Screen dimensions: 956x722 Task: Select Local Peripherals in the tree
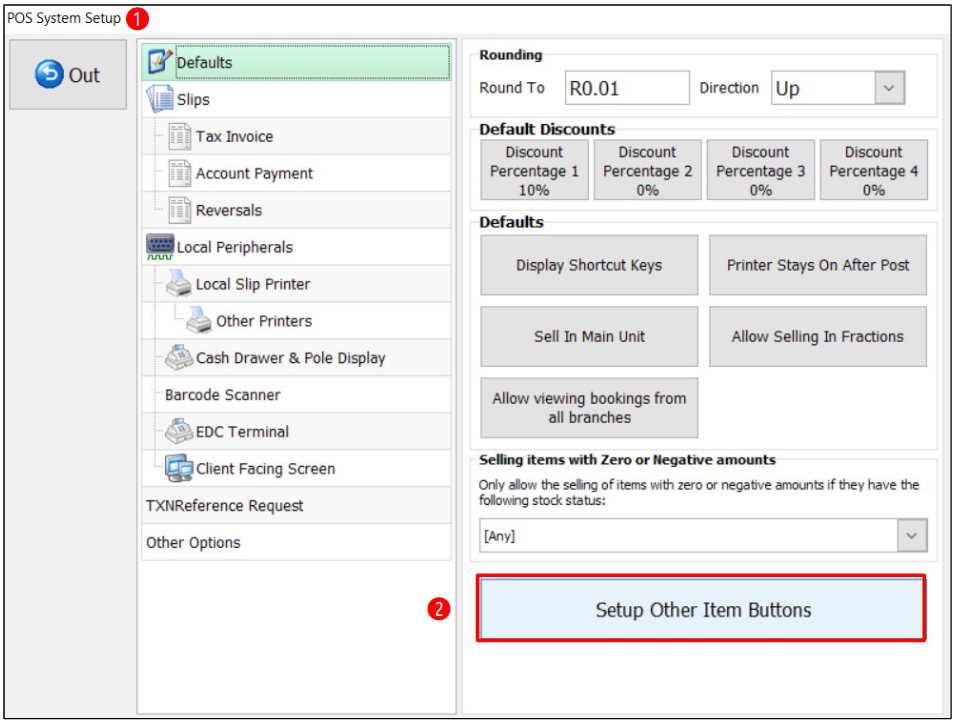[x=296, y=247]
